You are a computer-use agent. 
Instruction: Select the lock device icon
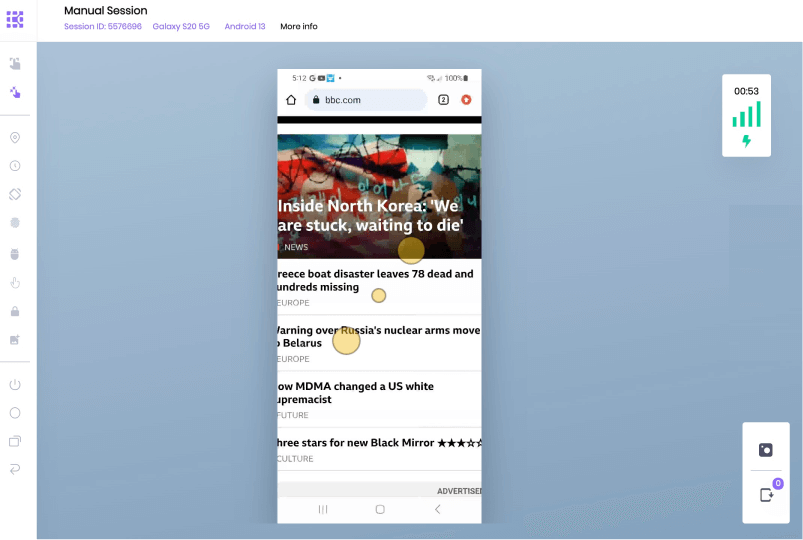(x=15, y=311)
